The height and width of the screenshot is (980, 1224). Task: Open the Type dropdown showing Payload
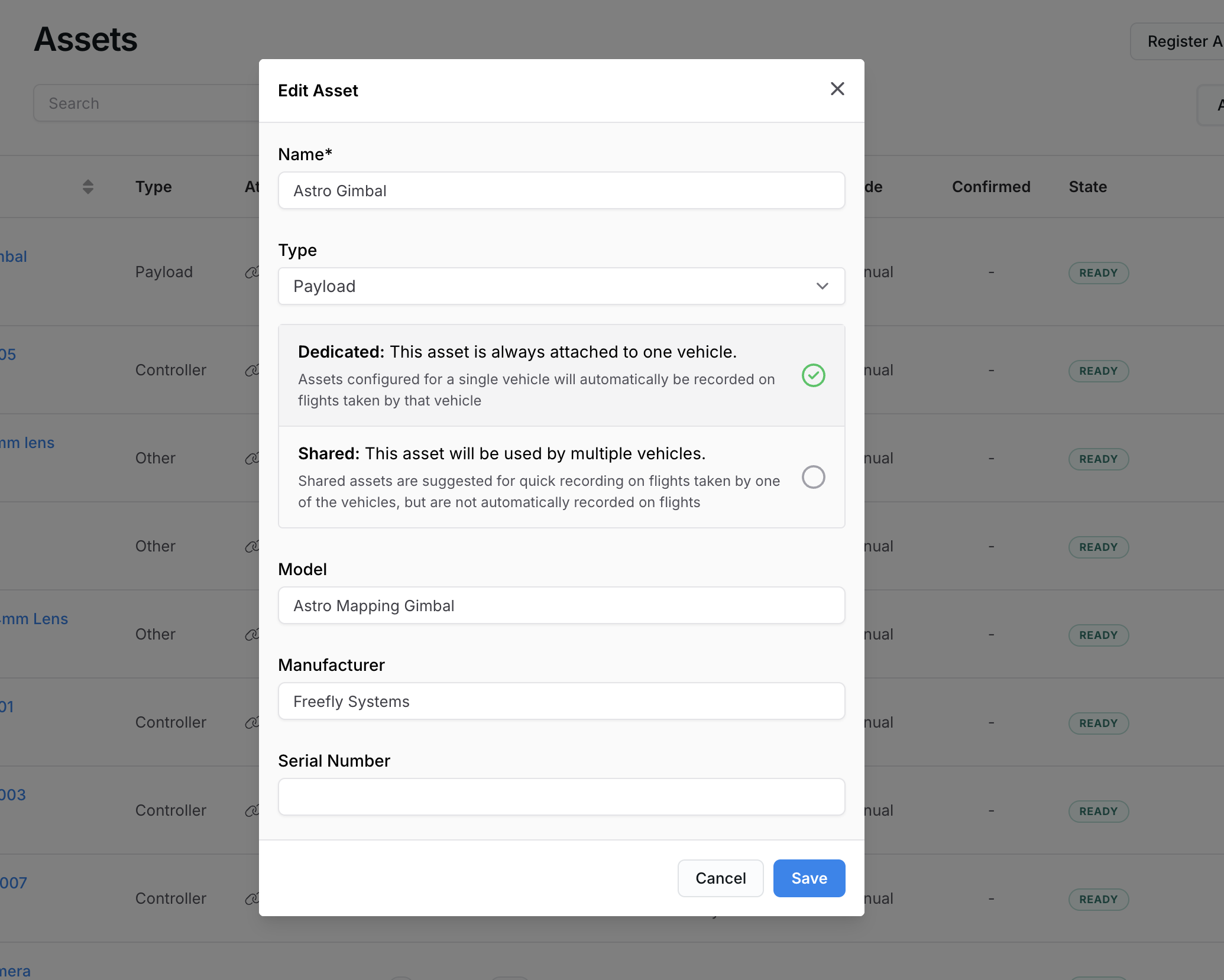click(x=561, y=287)
